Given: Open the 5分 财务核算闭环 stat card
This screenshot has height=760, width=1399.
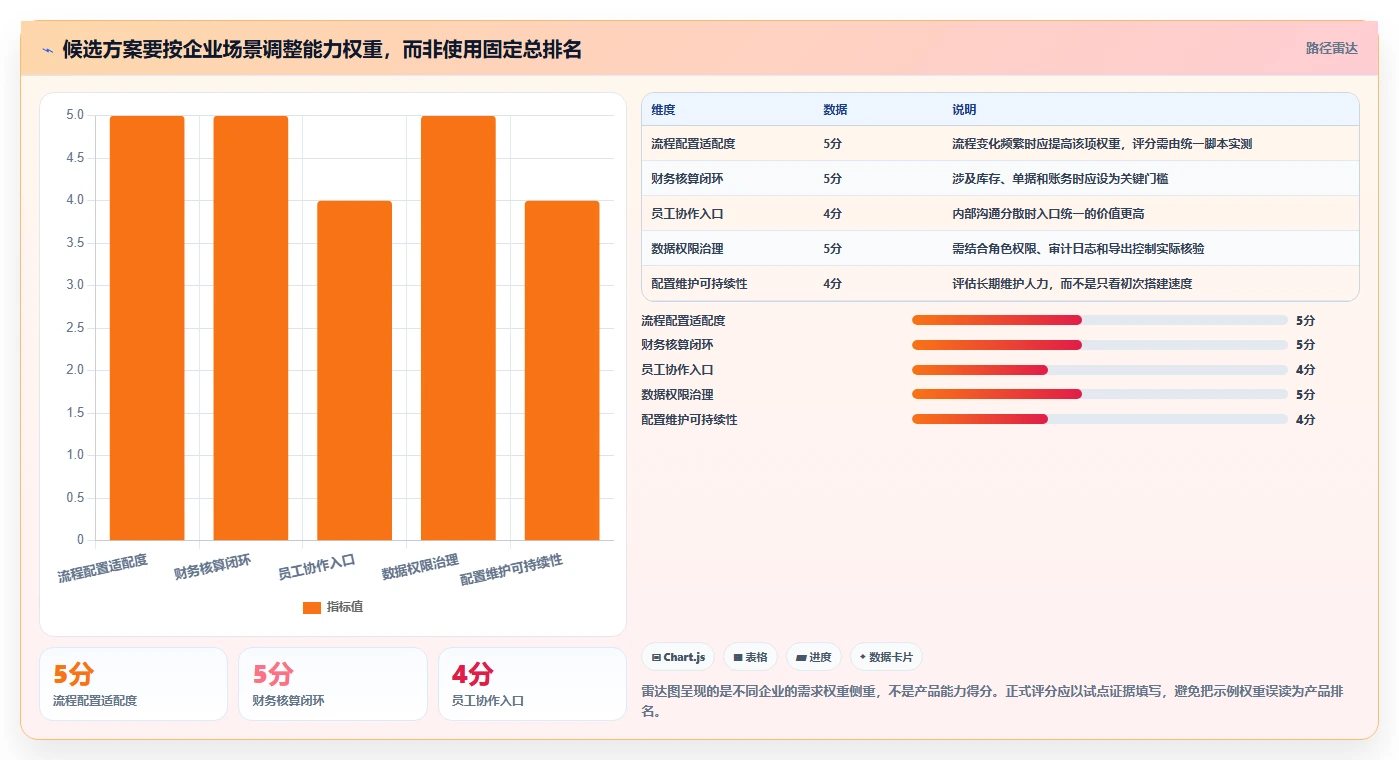Looking at the screenshot, I should [x=332, y=684].
